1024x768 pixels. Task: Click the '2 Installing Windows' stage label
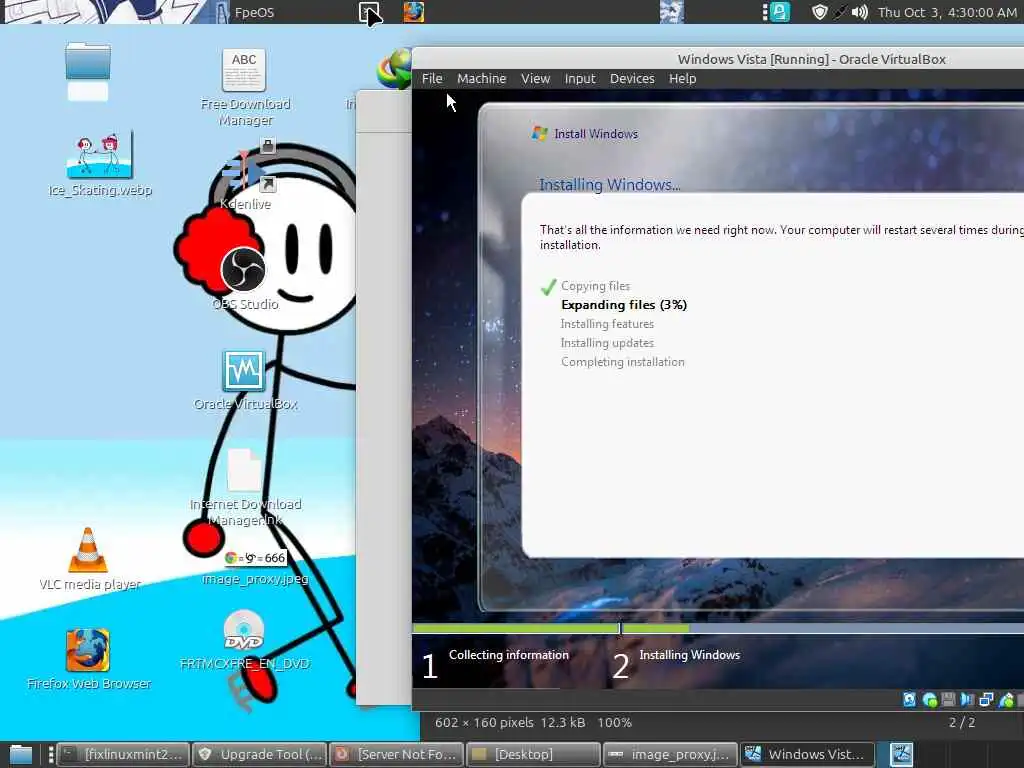click(676, 664)
